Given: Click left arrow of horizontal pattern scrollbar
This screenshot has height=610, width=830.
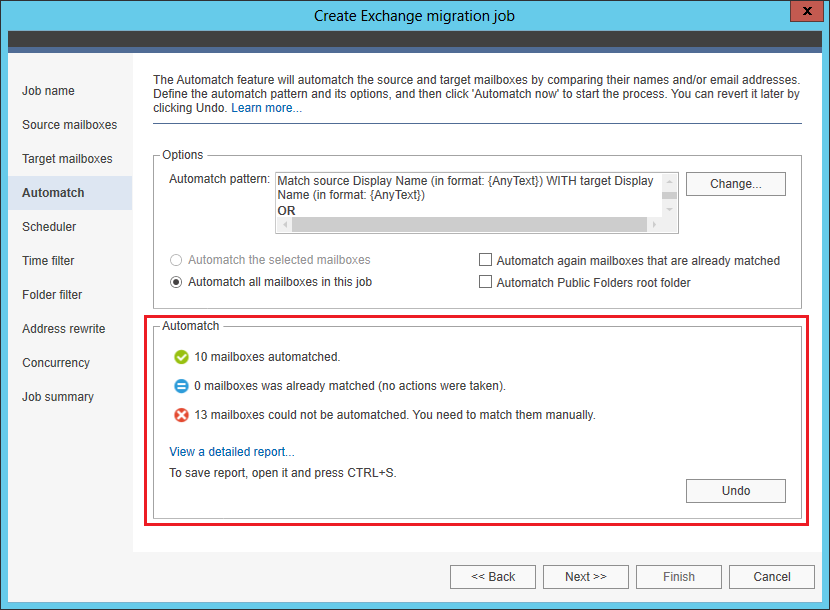Looking at the screenshot, I should [285, 225].
